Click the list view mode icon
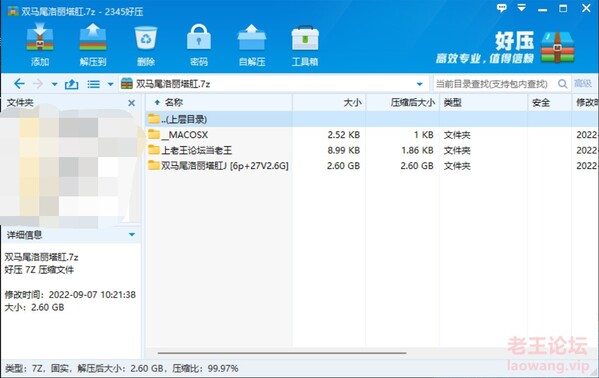The height and width of the screenshot is (378, 599). pos(93,84)
